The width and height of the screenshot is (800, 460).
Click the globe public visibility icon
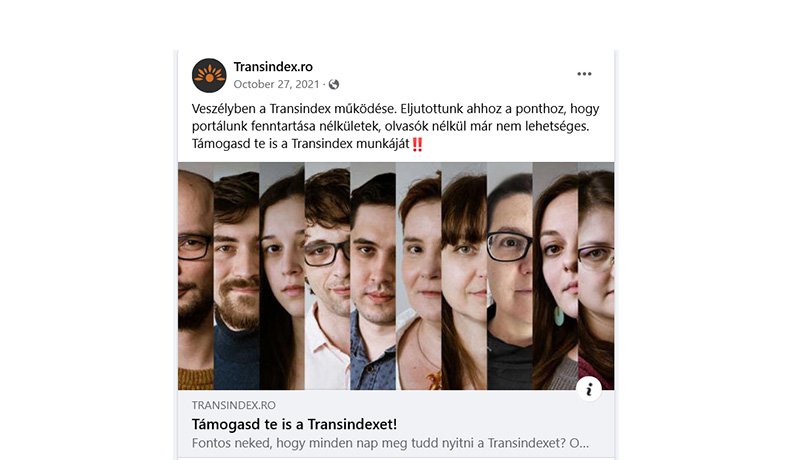[334, 85]
